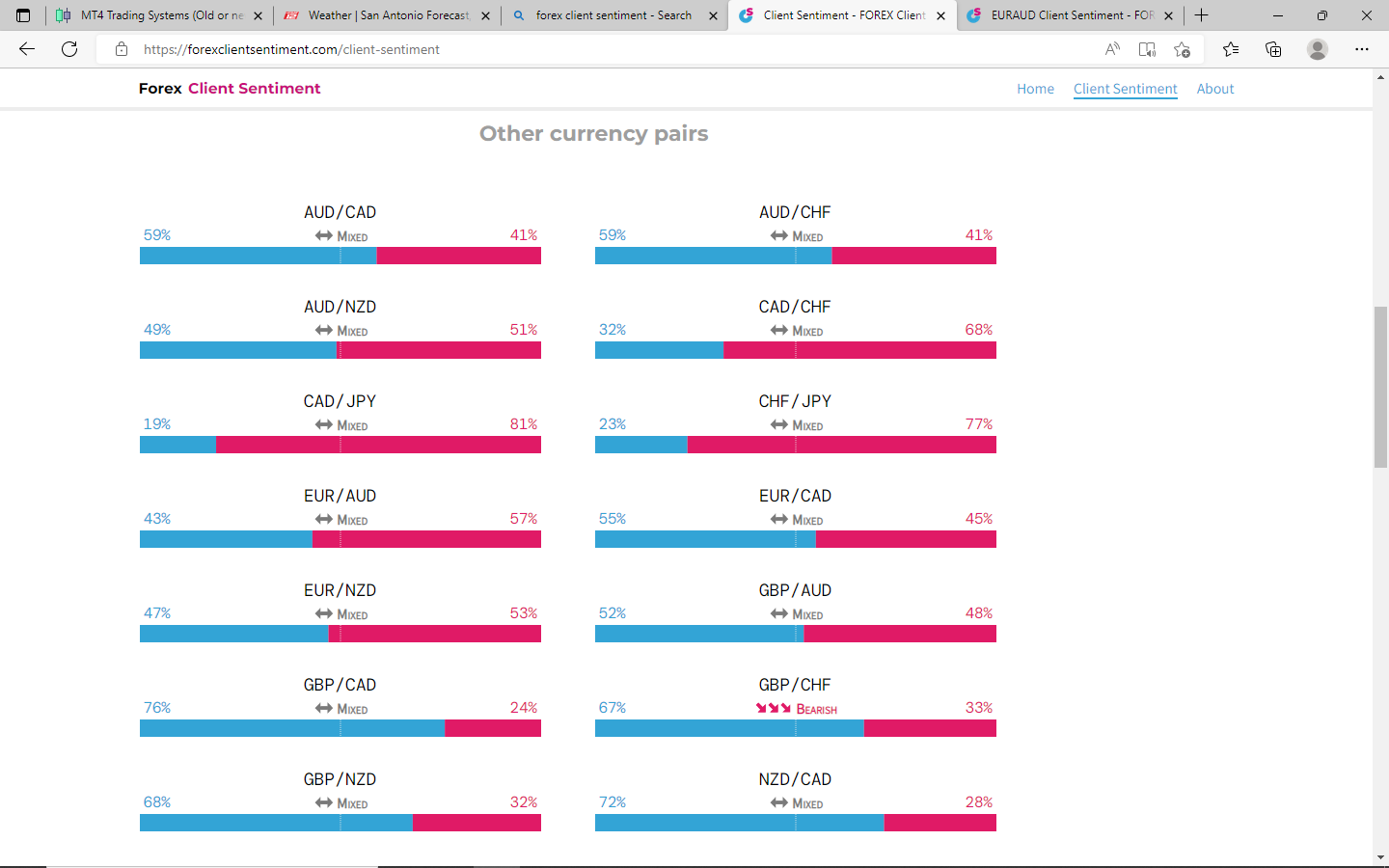This screenshot has height=868, width=1389.
Task: Go to the Home page link
Action: pyautogui.click(x=1035, y=89)
